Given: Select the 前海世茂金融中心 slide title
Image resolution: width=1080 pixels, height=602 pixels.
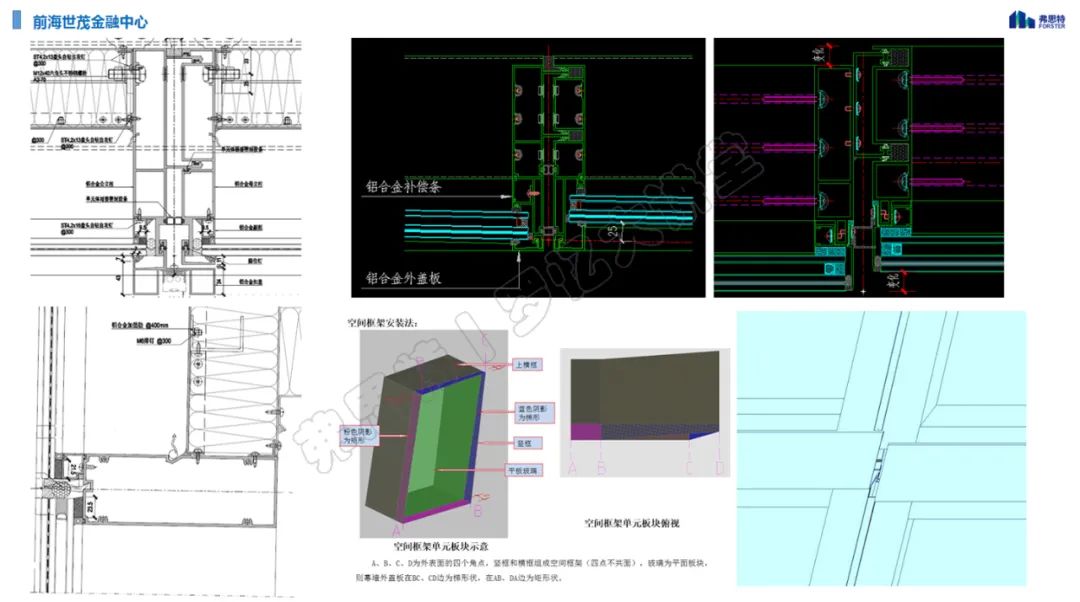Looking at the screenshot, I should (91, 20).
